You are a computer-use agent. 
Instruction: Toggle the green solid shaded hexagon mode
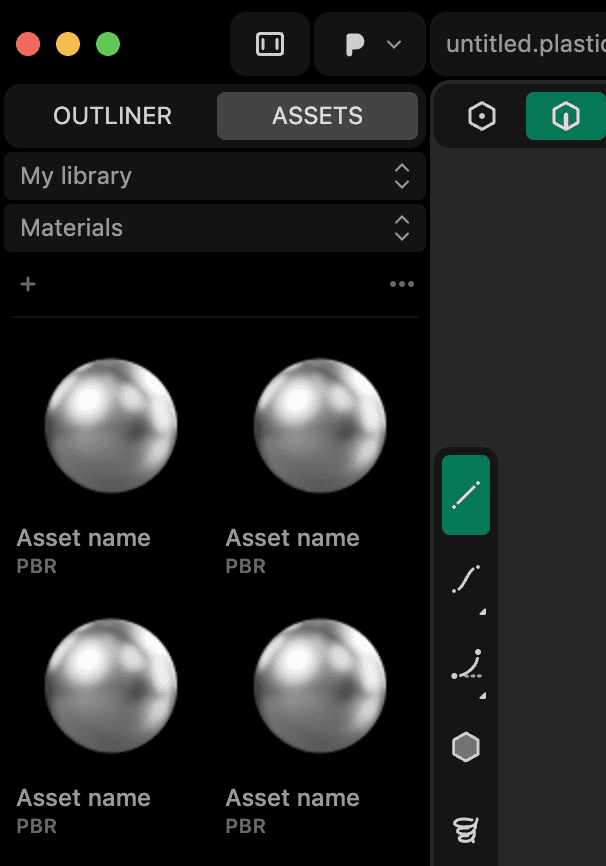(x=565, y=117)
